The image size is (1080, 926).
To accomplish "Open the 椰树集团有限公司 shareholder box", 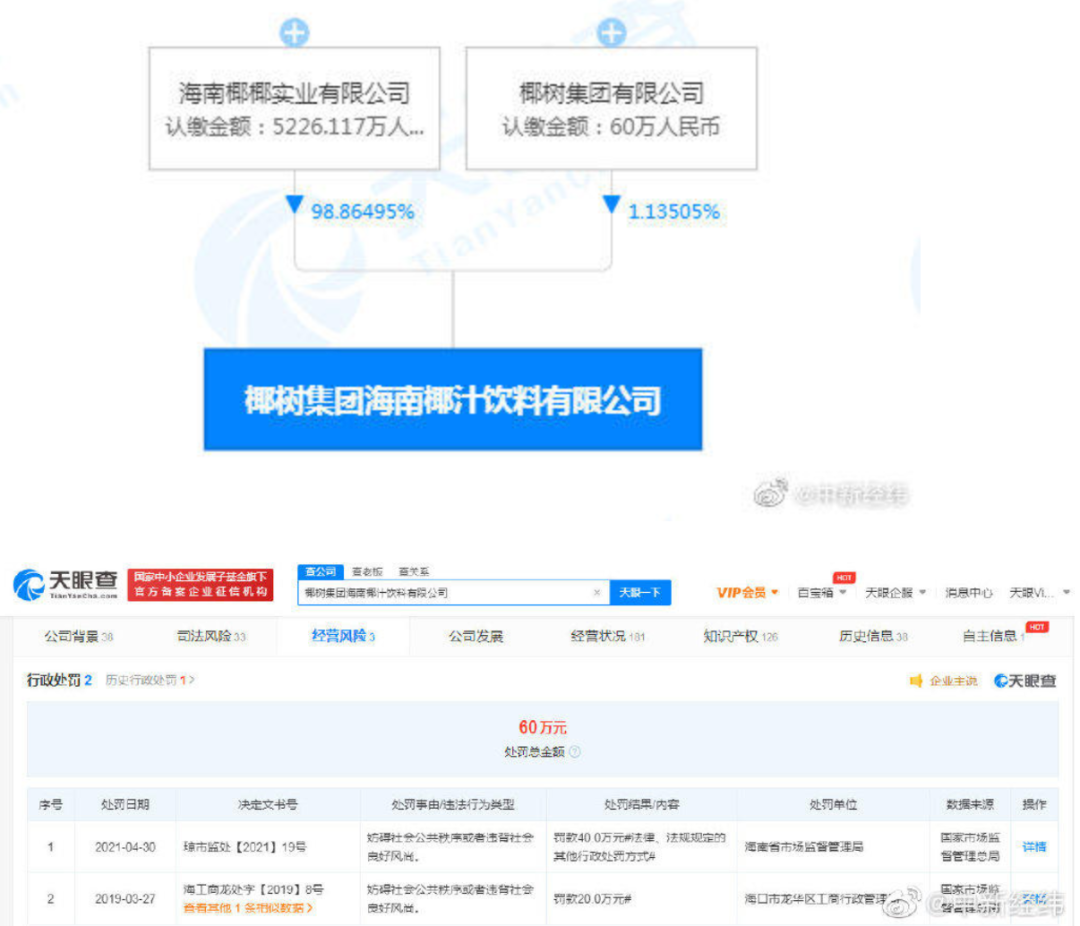I will coord(611,109).
